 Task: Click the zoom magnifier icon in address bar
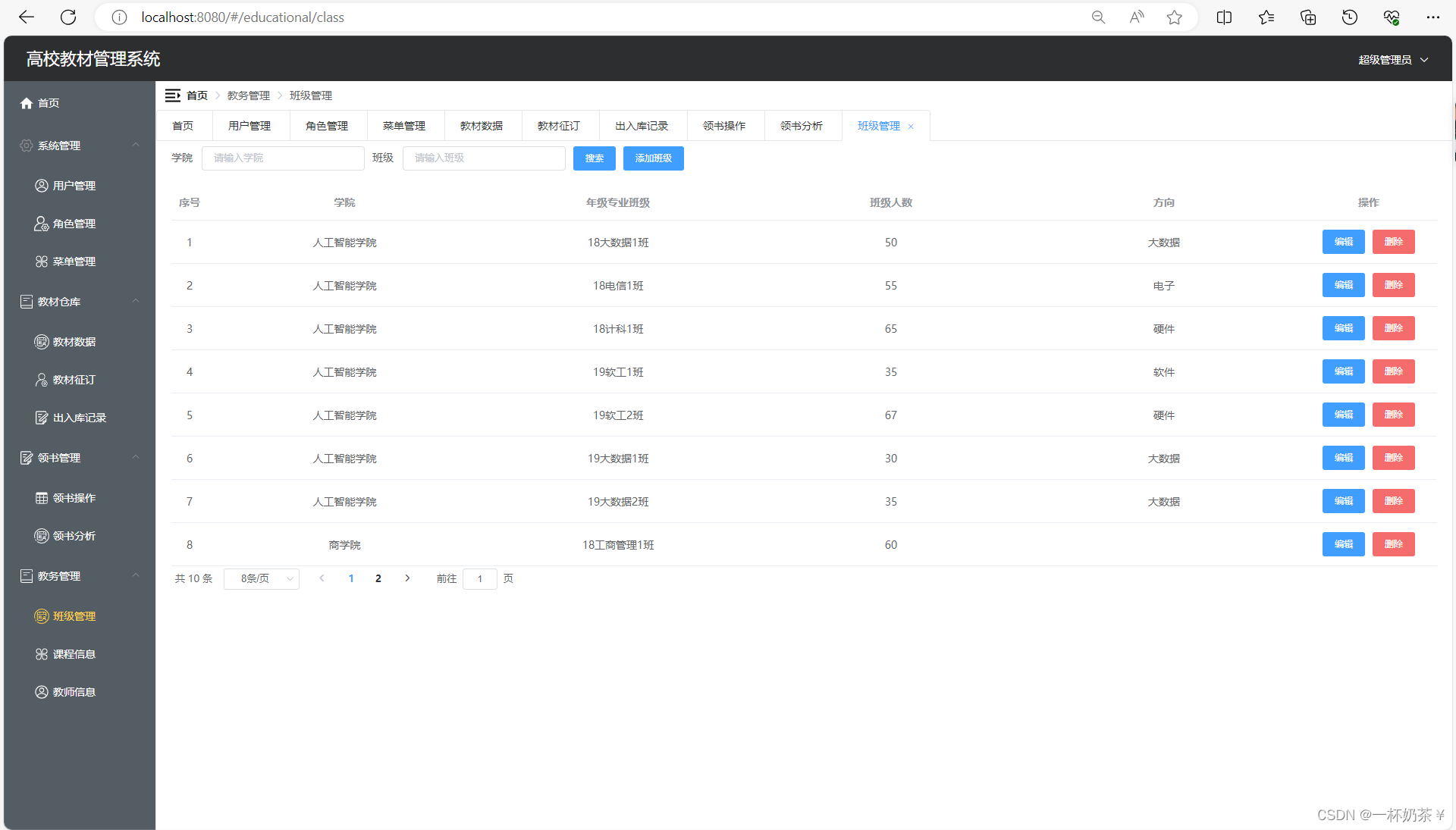click(x=1098, y=17)
